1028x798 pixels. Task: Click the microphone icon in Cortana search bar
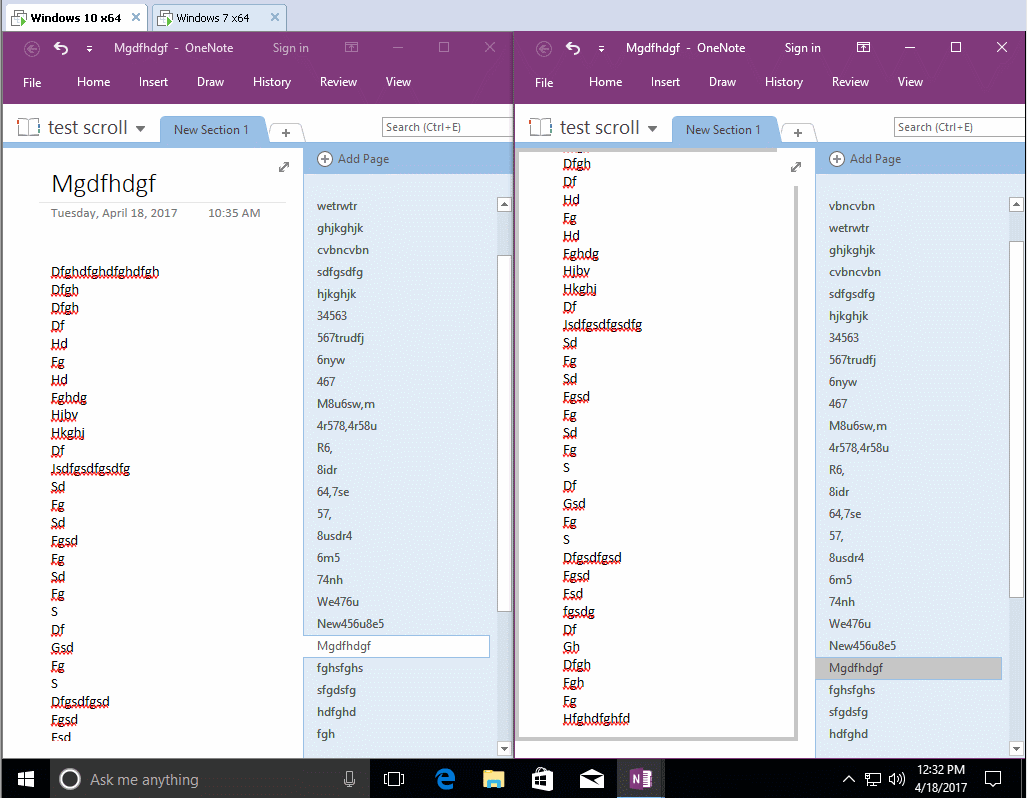point(347,777)
